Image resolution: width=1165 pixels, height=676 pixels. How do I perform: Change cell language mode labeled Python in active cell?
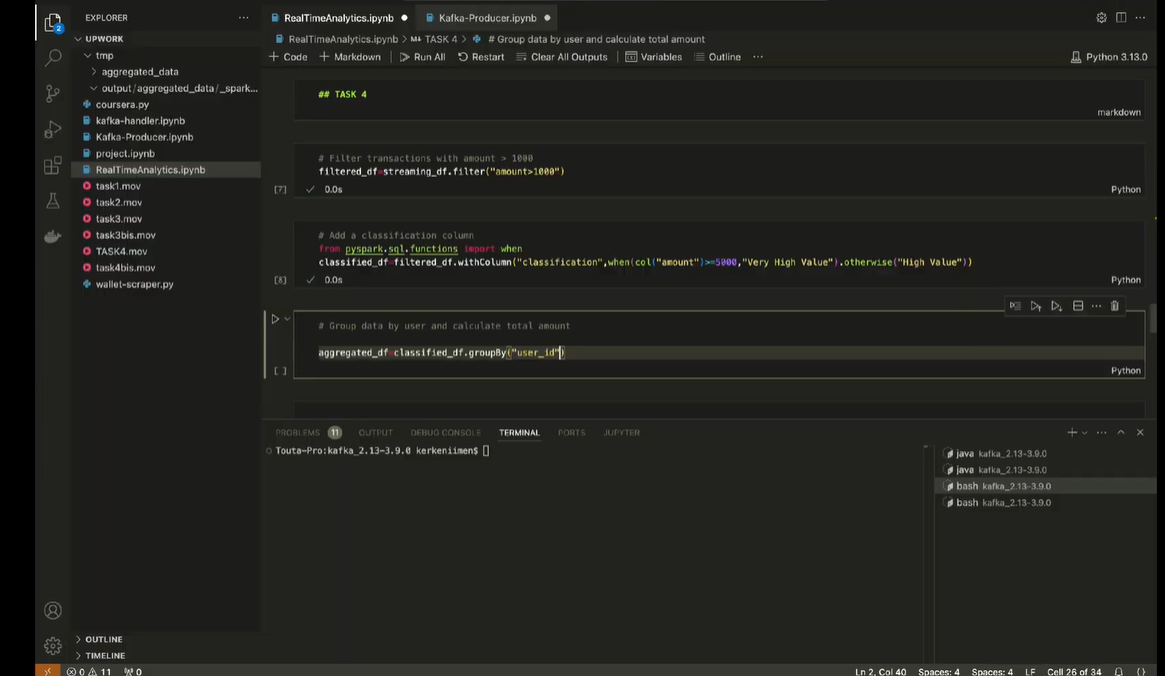tap(1126, 371)
